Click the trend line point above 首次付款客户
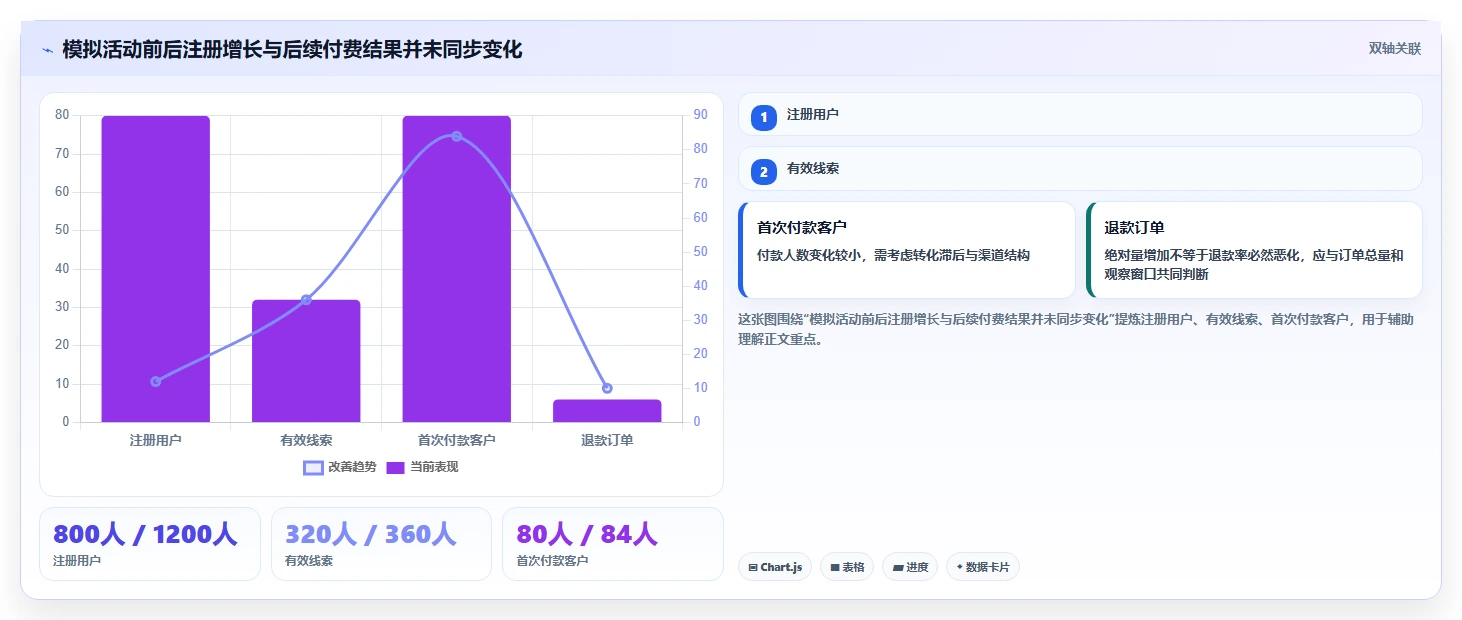The height and width of the screenshot is (620, 1462). (457, 136)
